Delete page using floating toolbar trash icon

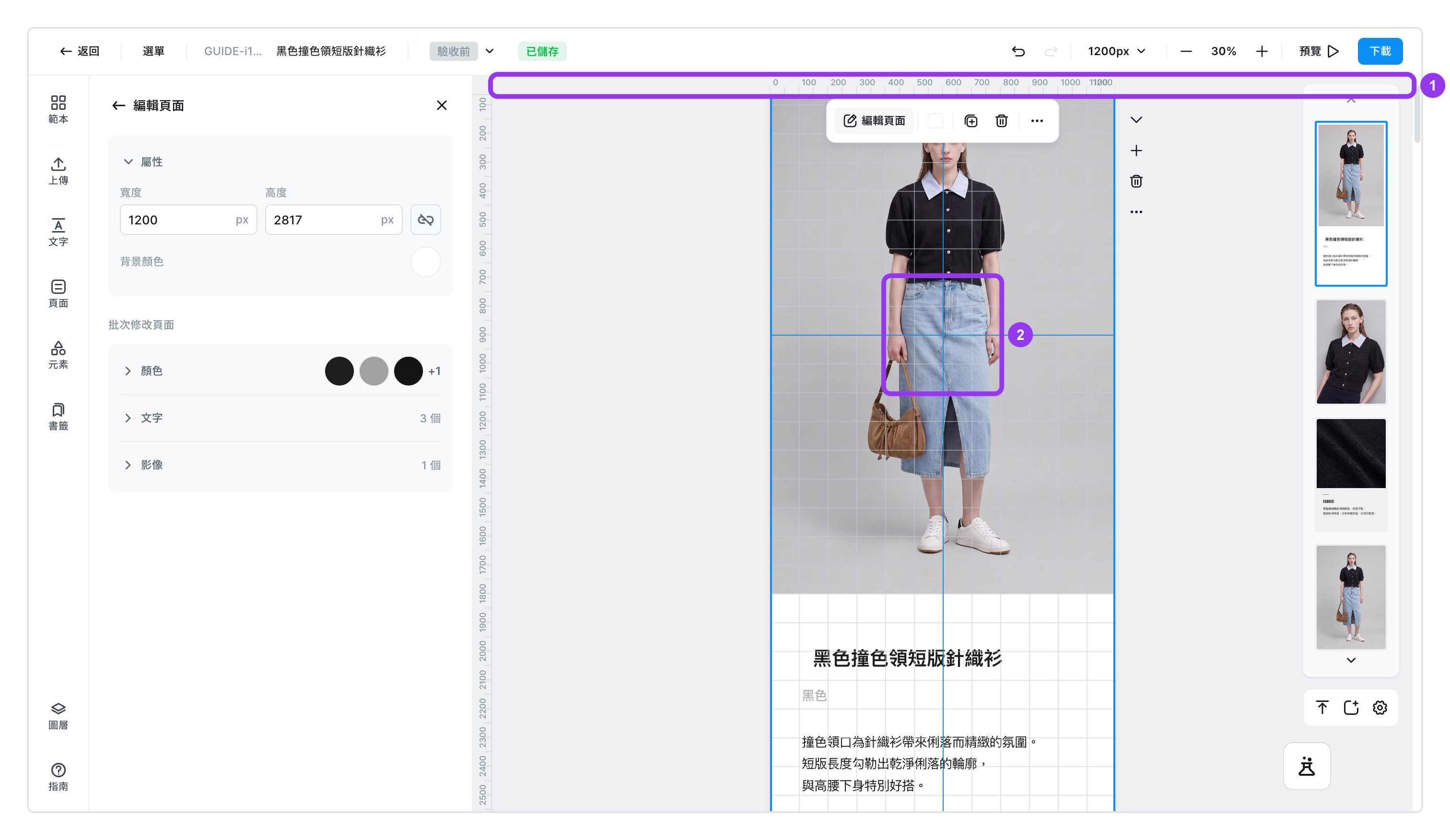coord(1001,121)
